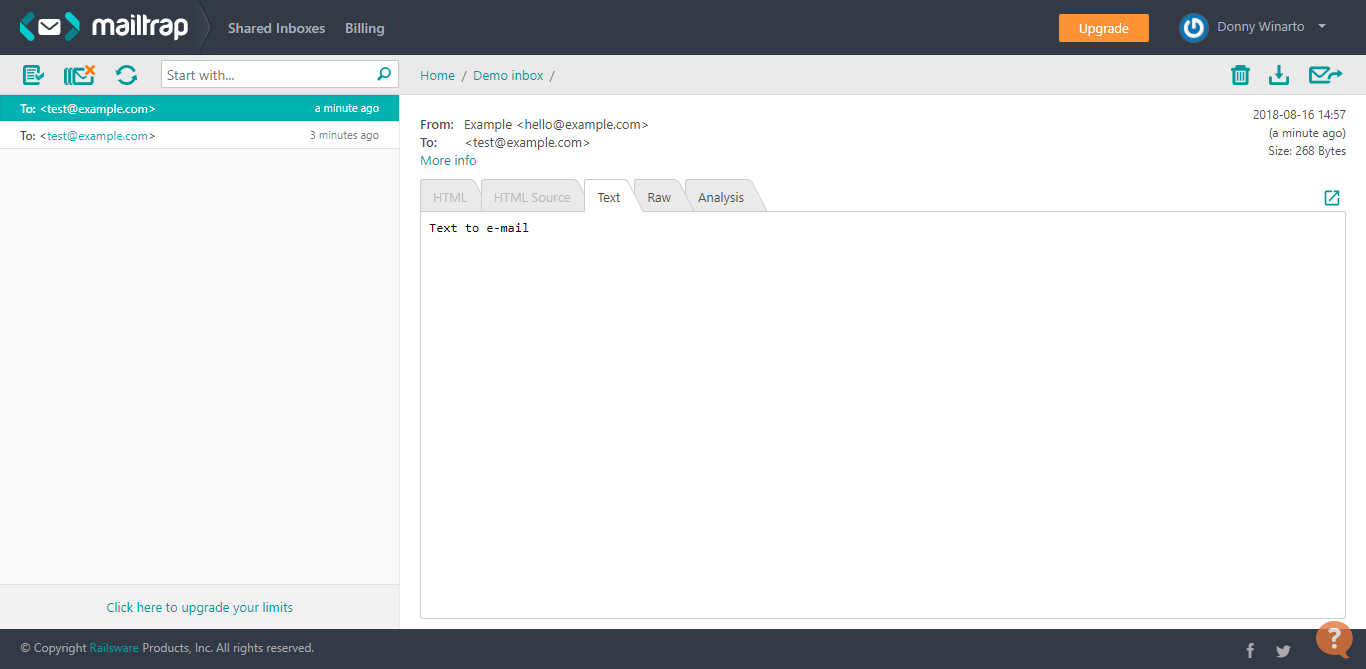Screen dimensions: 1366x669
Task: Navigate to Shared Inboxes
Action: point(276,27)
